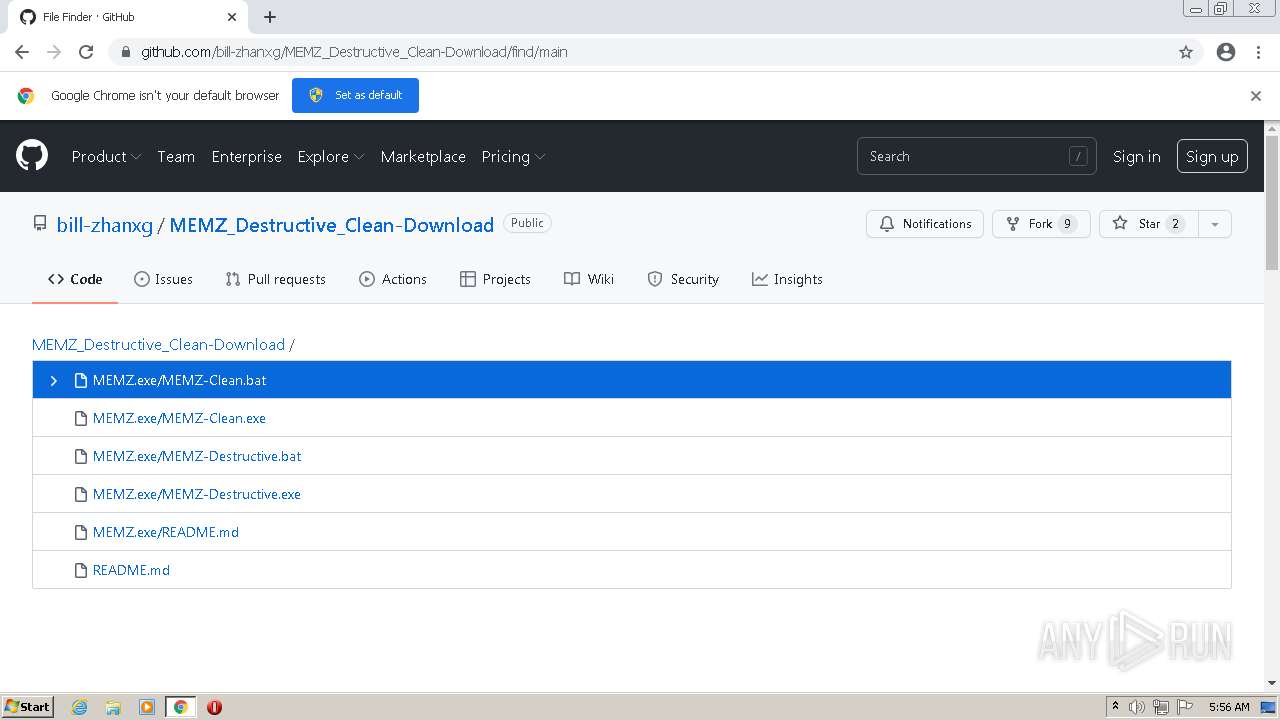Open Internet Explorer from taskbar
Screen dimensions: 1280x720
79,707
